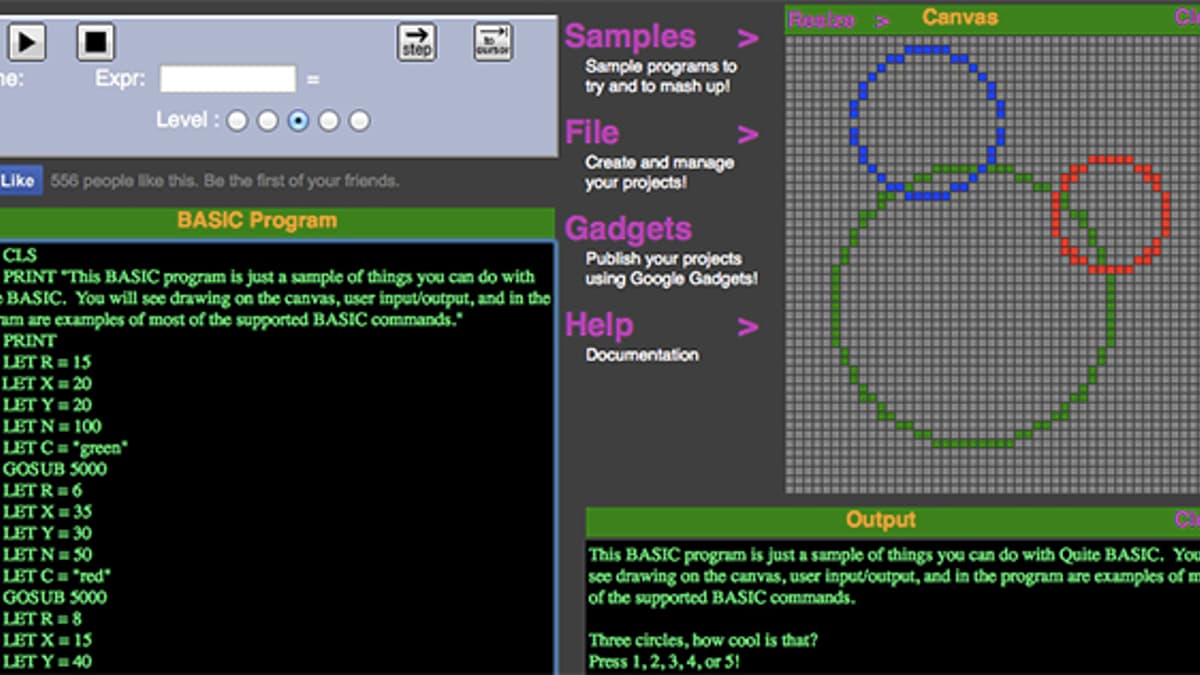Viewport: 1200px width, 675px height.
Task: Click the Documentation text under Help
Action: tap(642, 355)
